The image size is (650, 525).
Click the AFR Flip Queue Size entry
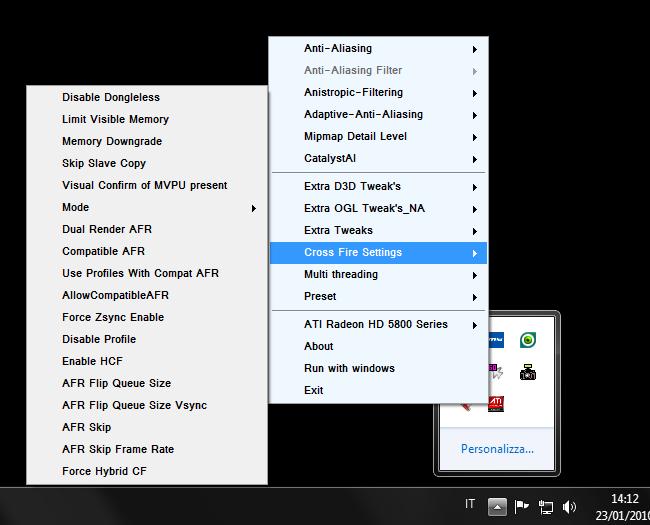click(x=147, y=383)
